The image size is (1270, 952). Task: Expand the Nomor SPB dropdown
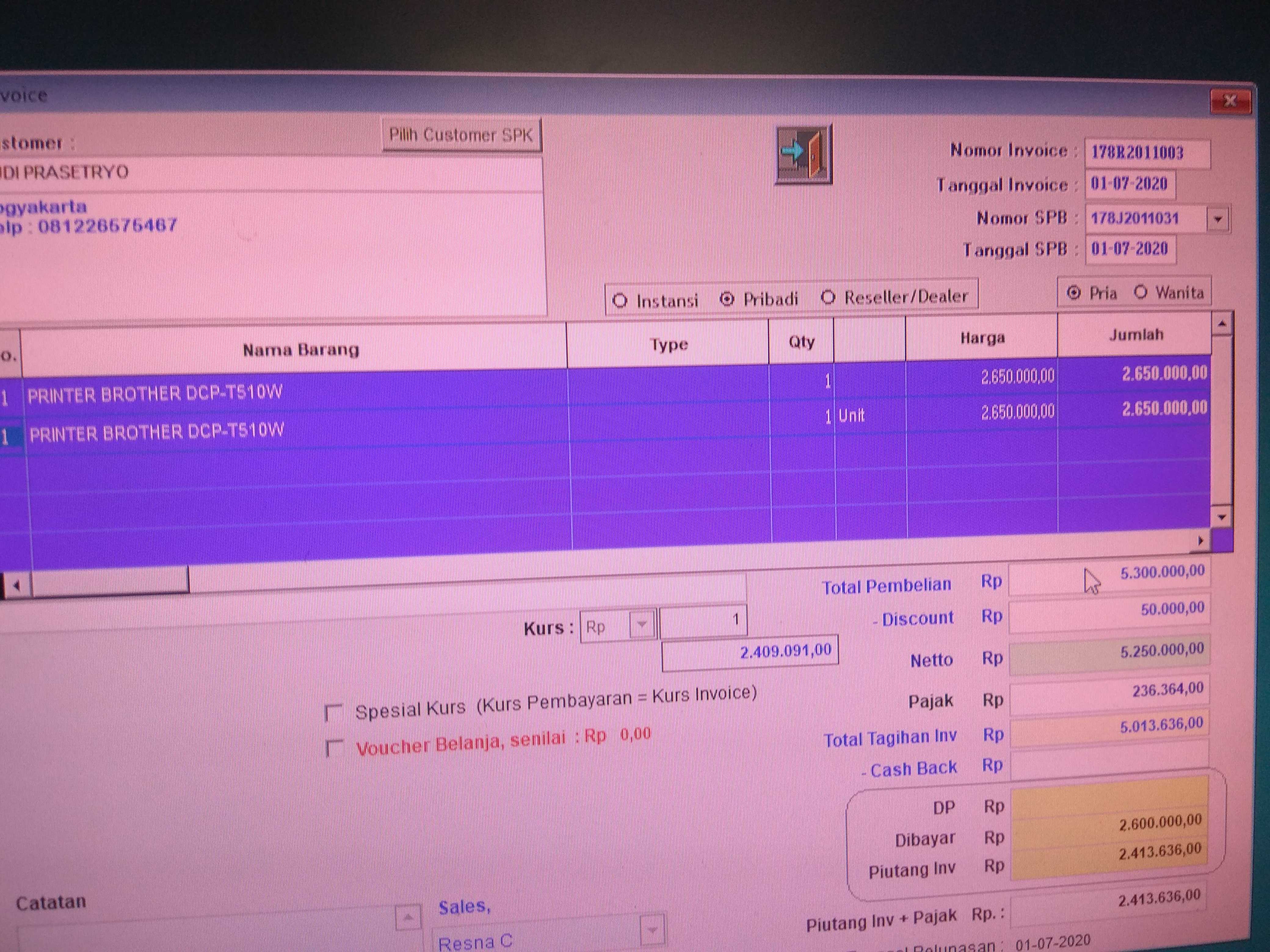1217,219
